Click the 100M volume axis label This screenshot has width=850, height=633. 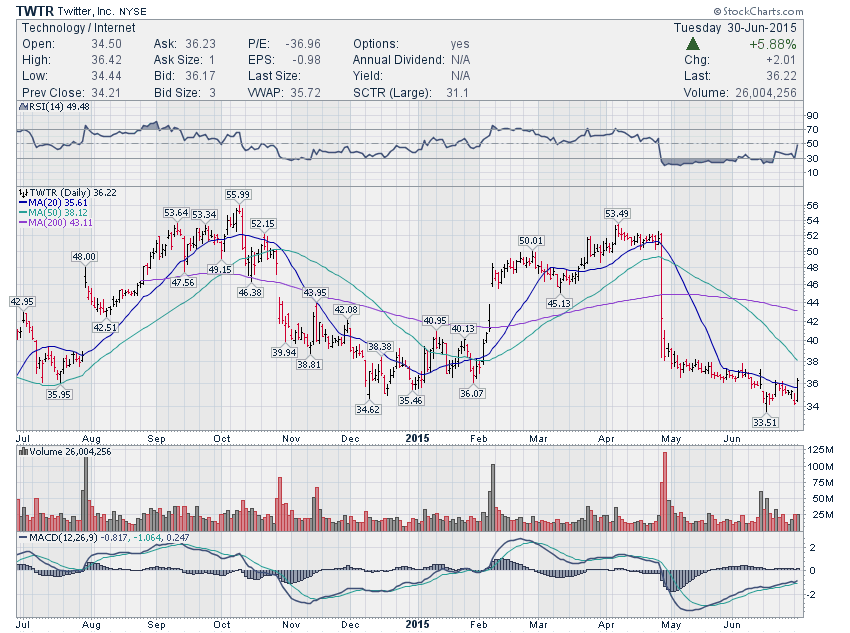[820, 466]
